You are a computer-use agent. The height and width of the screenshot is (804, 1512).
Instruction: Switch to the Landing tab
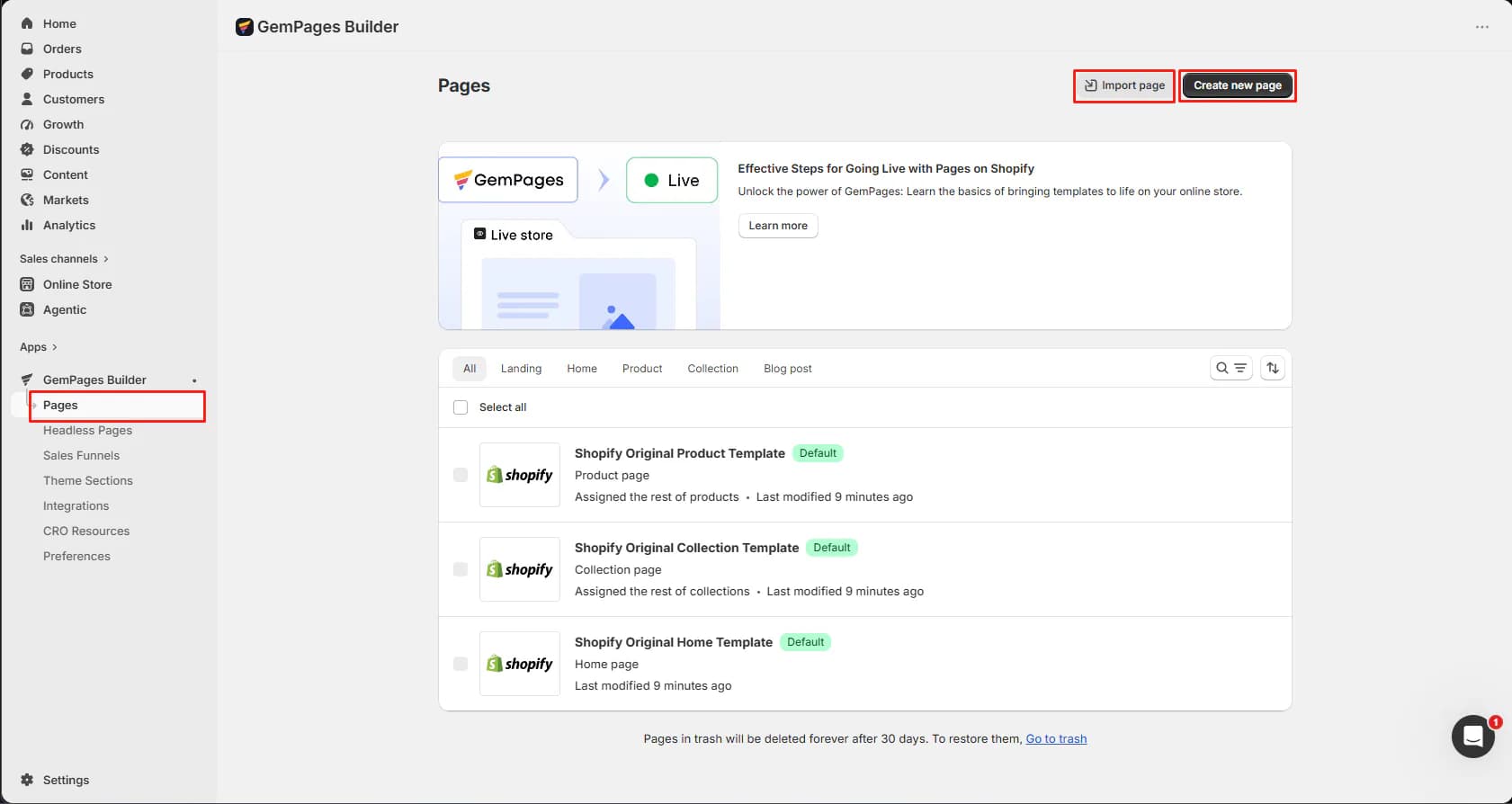click(x=521, y=369)
